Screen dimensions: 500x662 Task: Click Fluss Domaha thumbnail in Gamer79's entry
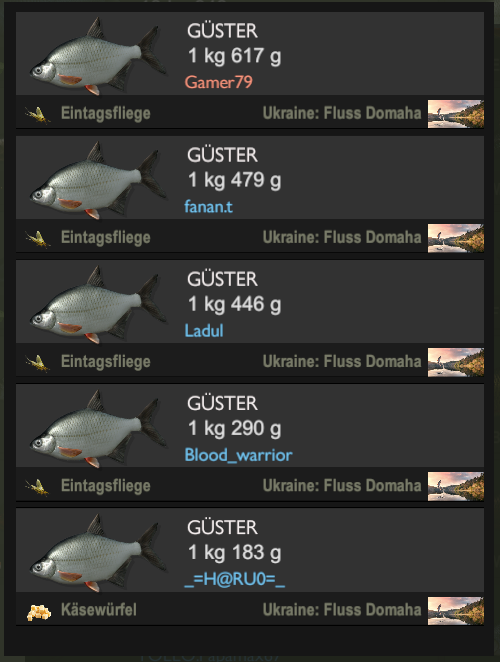coord(456,114)
